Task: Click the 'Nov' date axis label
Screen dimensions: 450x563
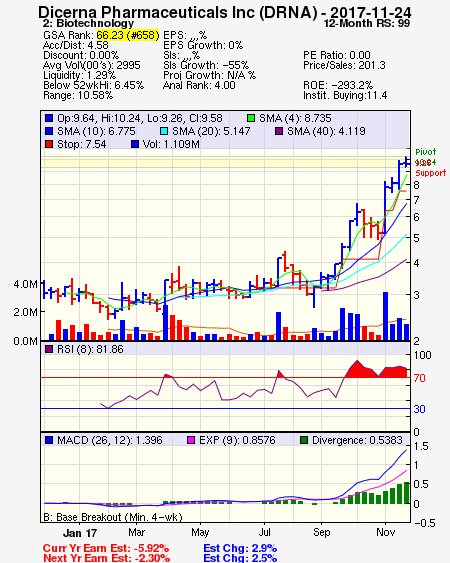Action: coord(385,532)
